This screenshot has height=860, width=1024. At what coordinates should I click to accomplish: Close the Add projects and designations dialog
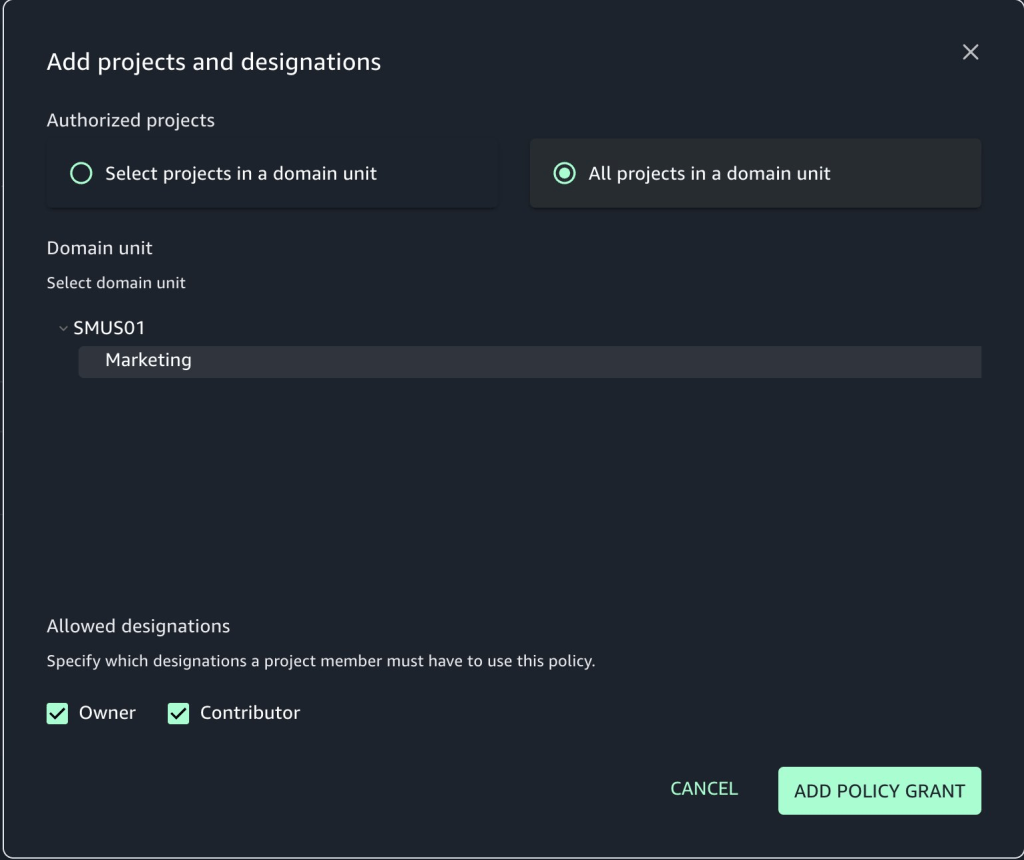tap(970, 52)
